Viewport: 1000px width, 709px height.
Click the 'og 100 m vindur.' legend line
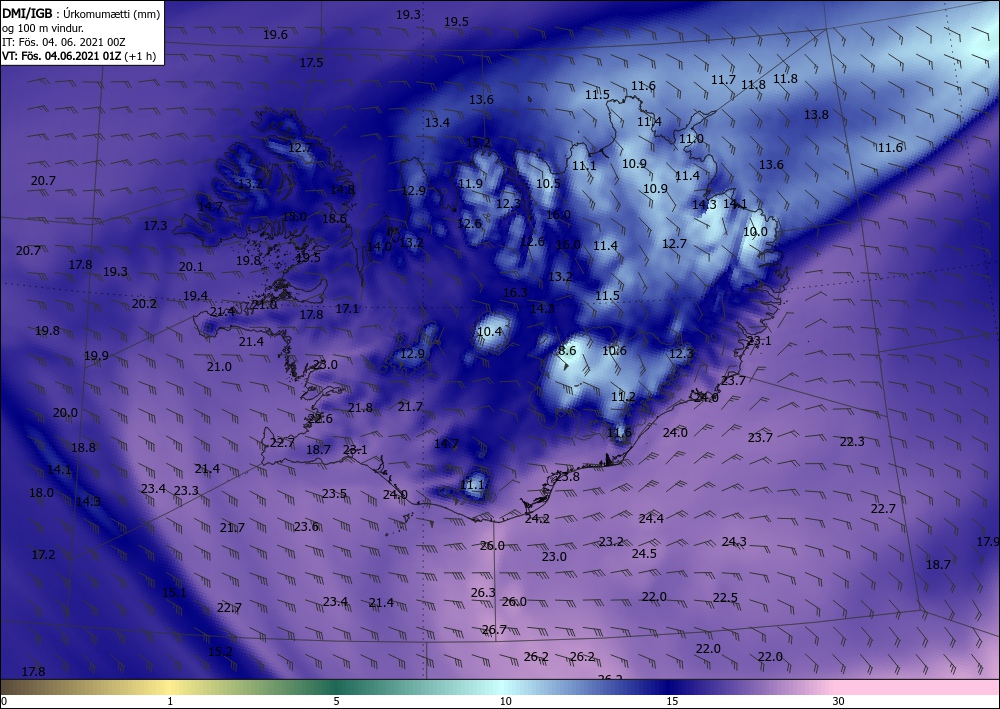(43, 29)
